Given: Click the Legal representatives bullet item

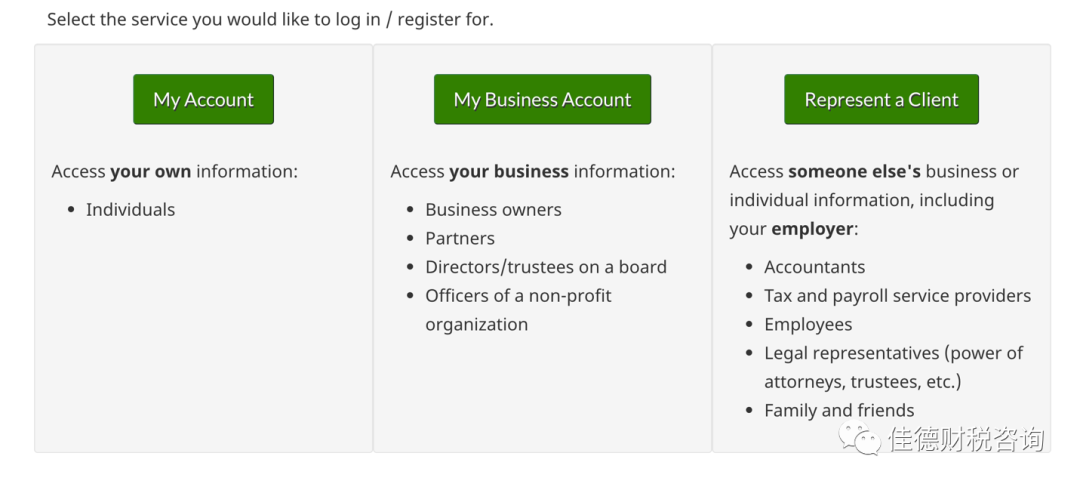Looking at the screenshot, I should (x=893, y=353).
